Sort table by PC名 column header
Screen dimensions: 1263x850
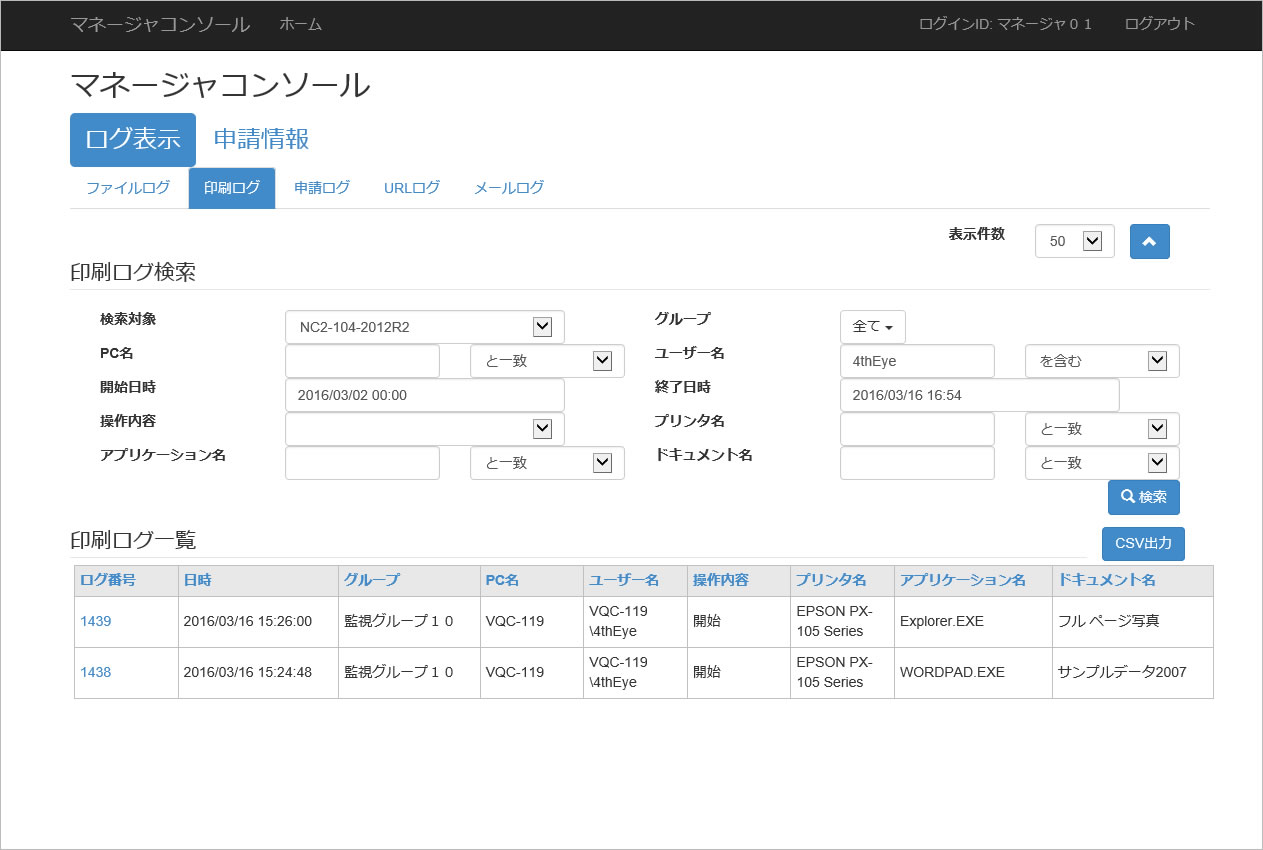tap(502, 580)
